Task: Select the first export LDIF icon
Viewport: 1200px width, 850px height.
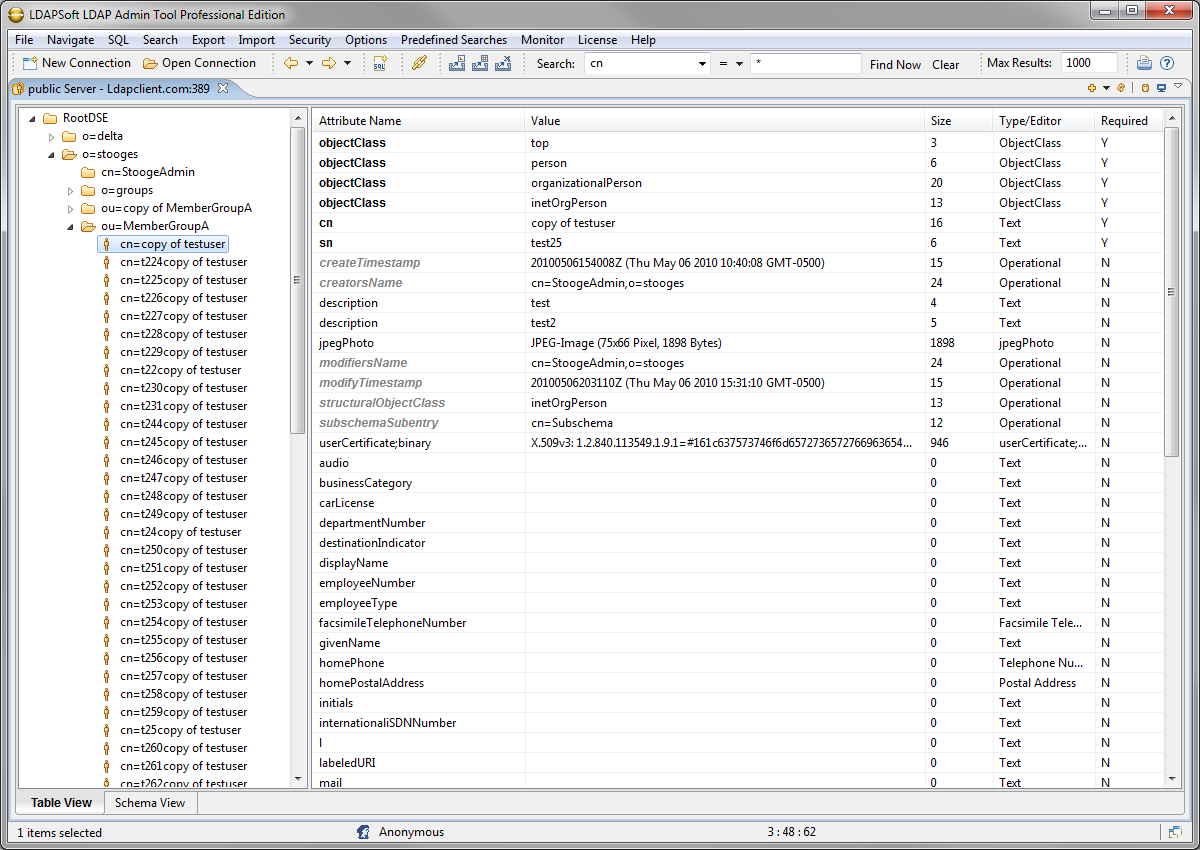Action: [456, 63]
